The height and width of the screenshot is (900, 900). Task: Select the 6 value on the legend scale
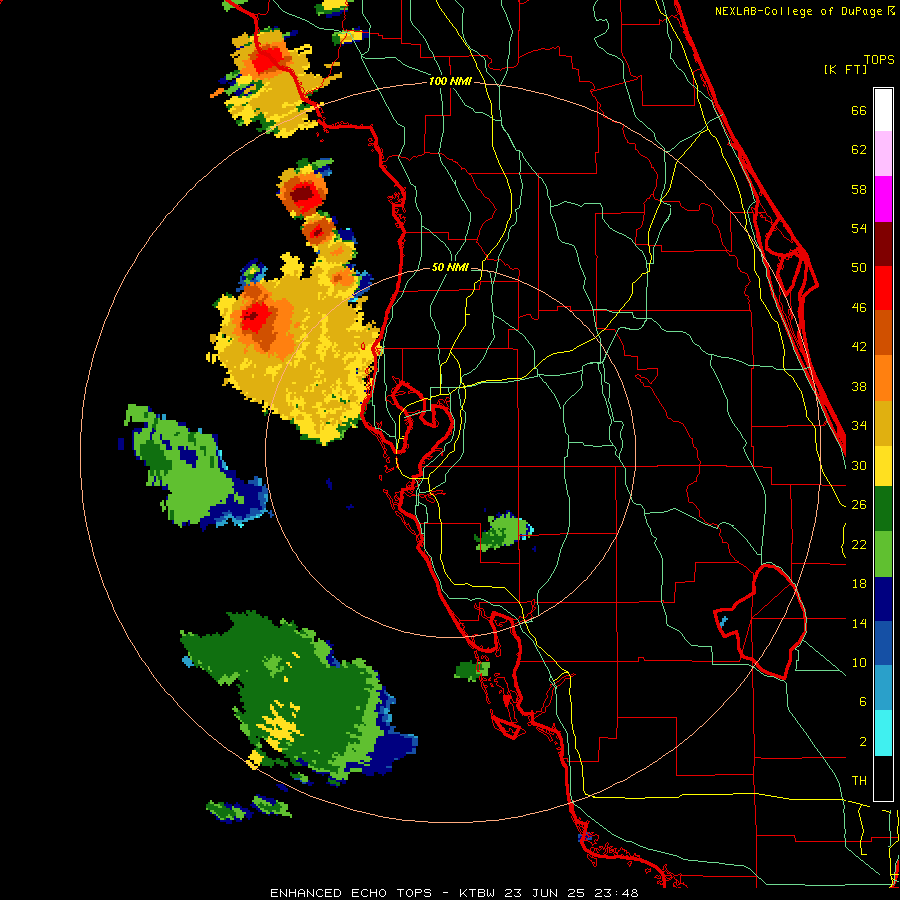click(862, 703)
